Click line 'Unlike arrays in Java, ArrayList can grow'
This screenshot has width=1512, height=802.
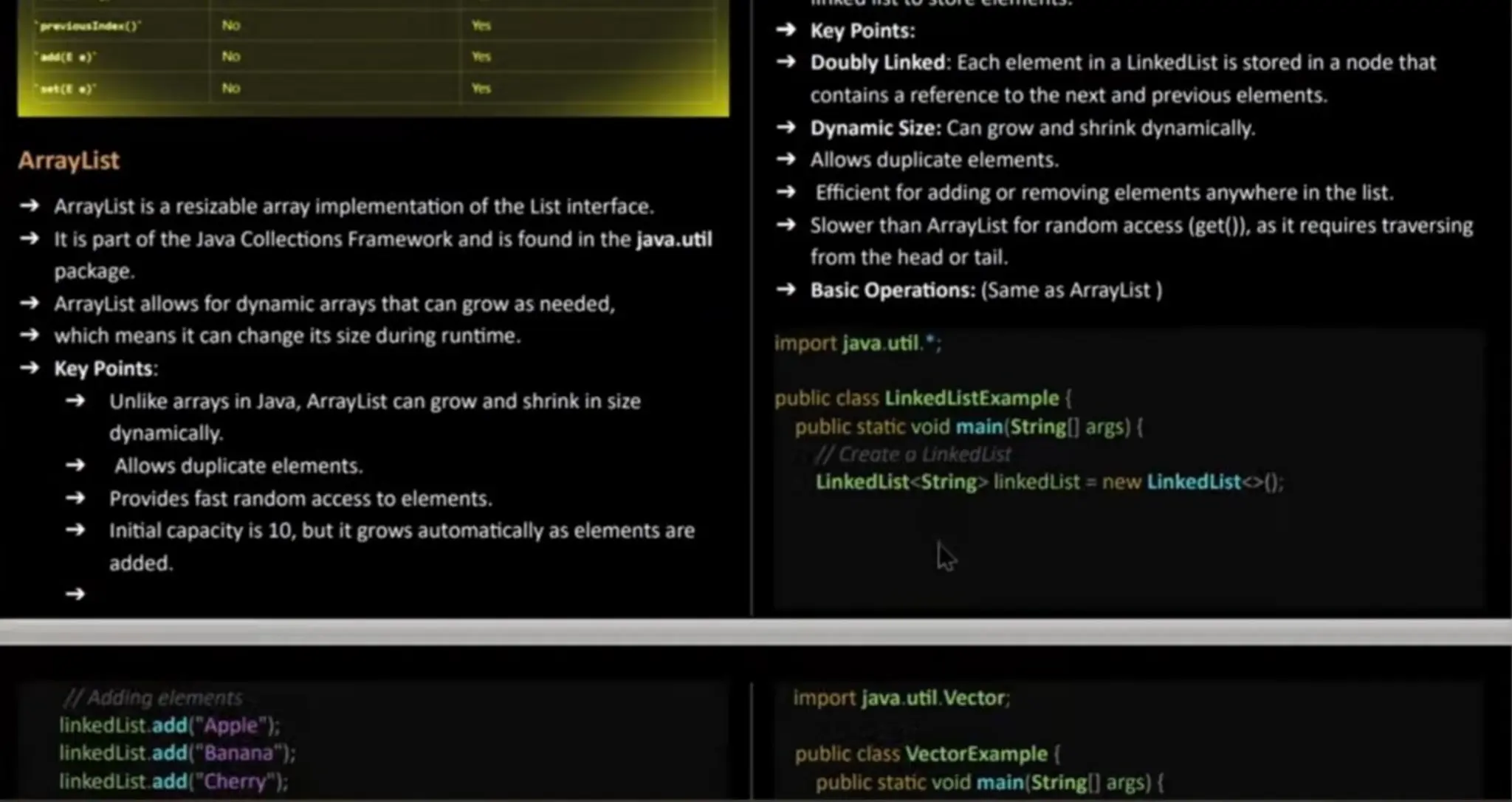[375, 401]
